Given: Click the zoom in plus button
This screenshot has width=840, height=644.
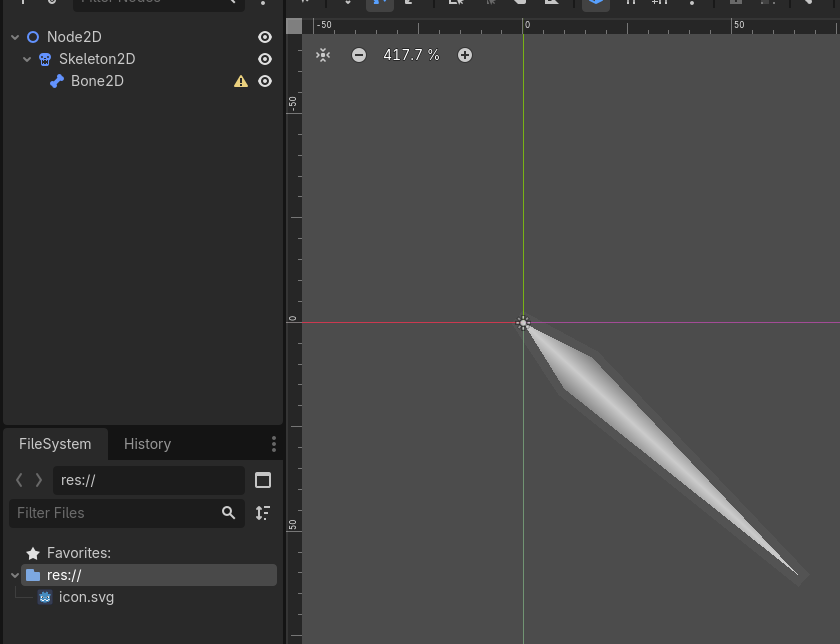Looking at the screenshot, I should click(465, 55).
